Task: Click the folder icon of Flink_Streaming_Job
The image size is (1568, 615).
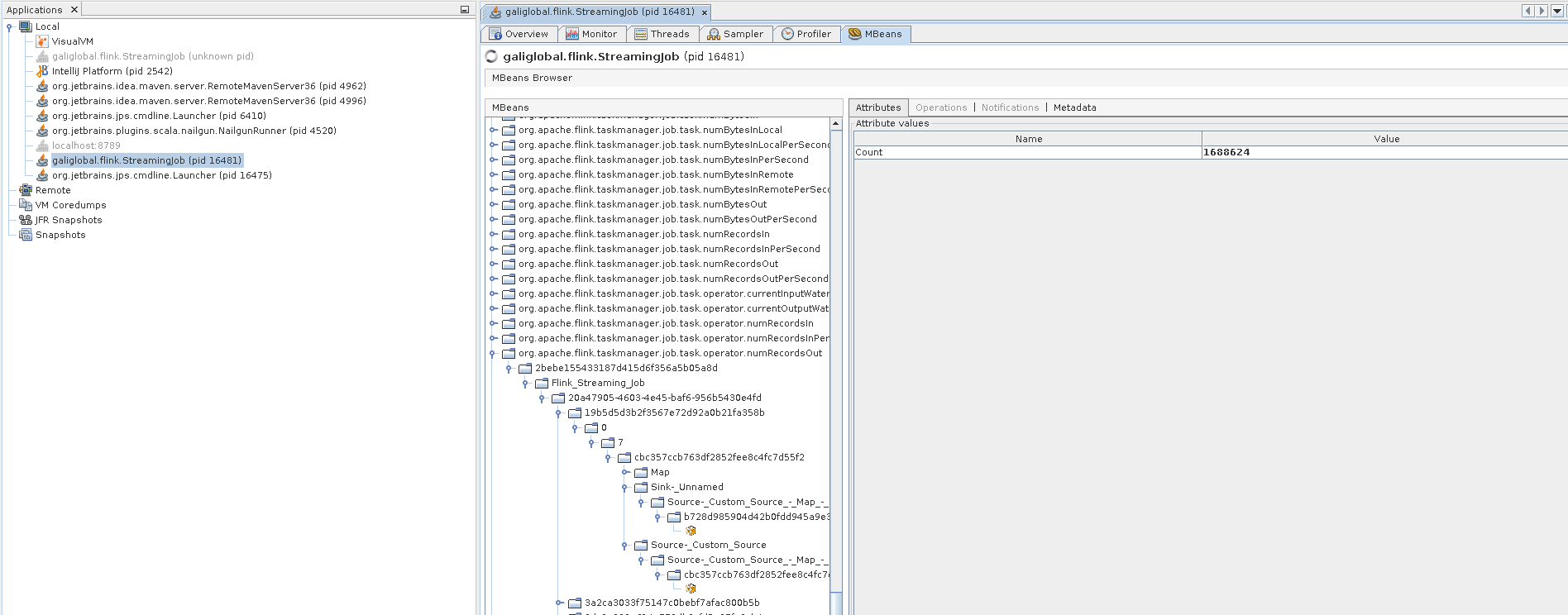Action: click(x=542, y=384)
